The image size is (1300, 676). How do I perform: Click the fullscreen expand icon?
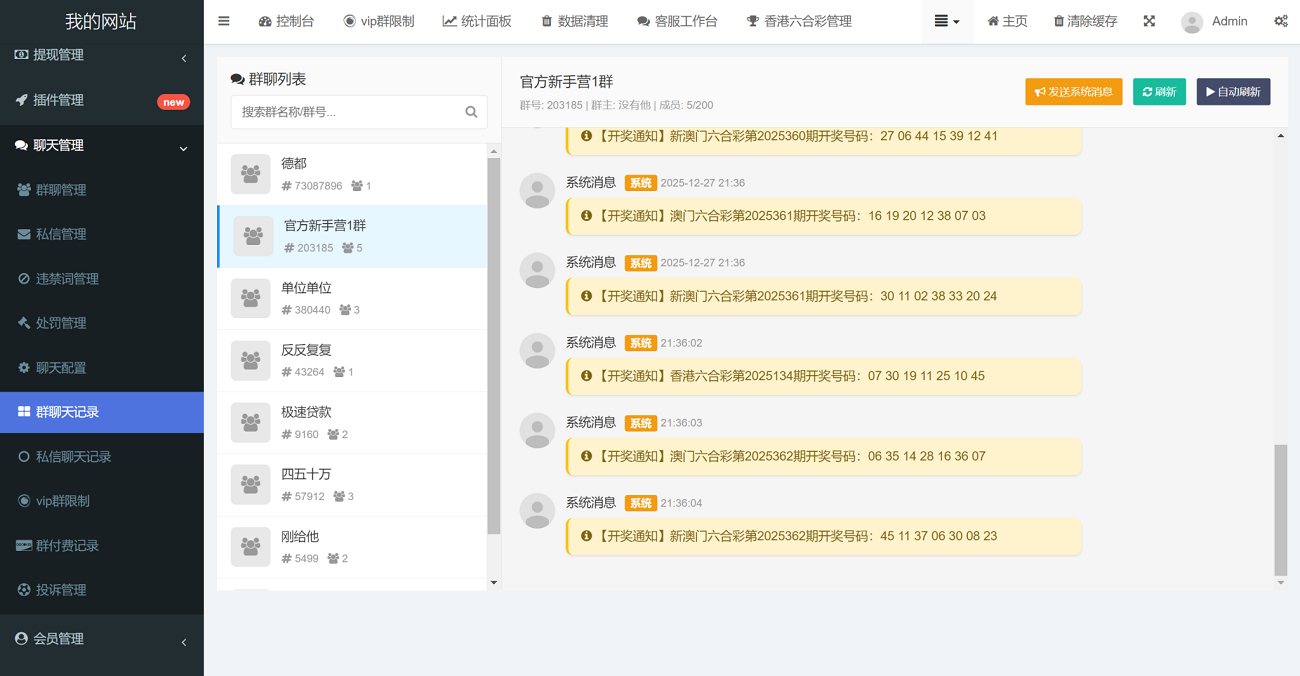pyautogui.click(x=1149, y=21)
